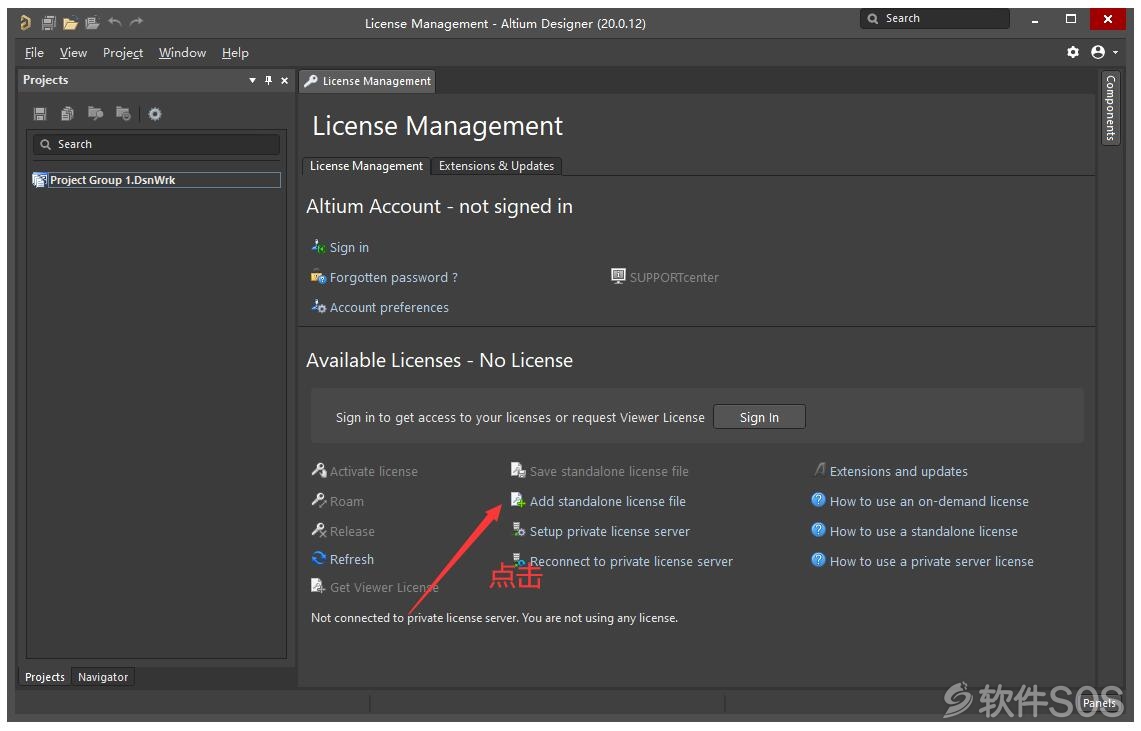The width and height of the screenshot is (1141, 731).
Task: Open How to use an on-demand license
Action: coord(929,501)
